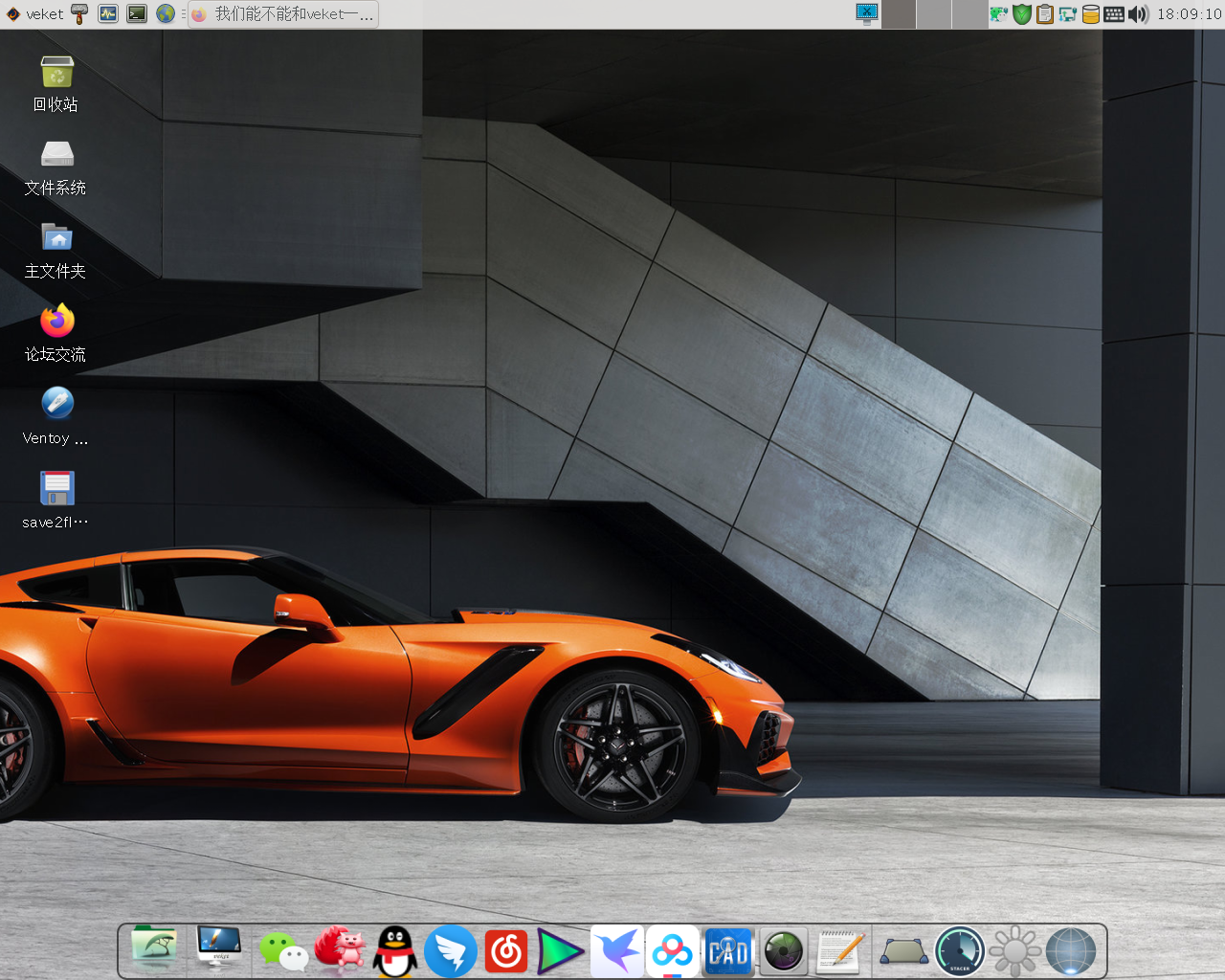The image size is (1225, 980).
Task: Open the volume control speaker icon
Action: click(x=1138, y=14)
